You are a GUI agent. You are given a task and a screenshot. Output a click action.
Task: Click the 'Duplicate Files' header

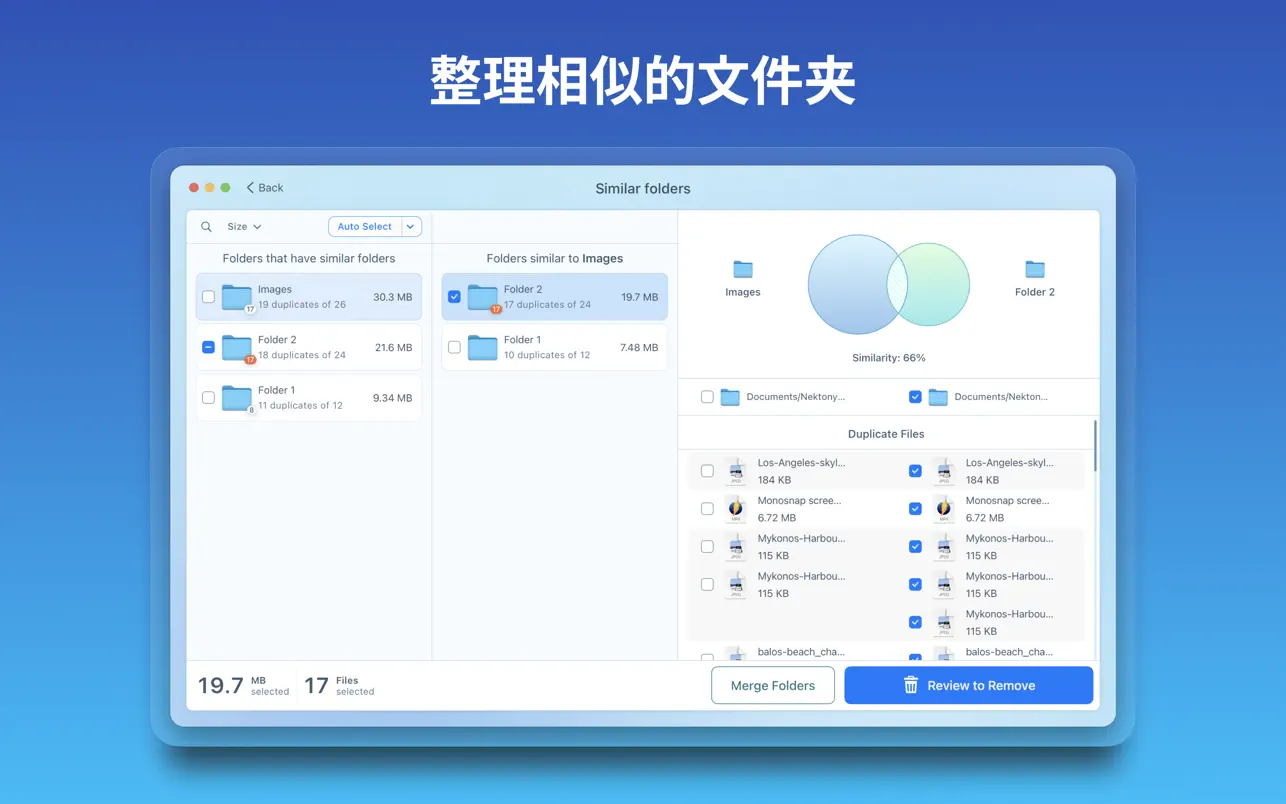tap(886, 434)
